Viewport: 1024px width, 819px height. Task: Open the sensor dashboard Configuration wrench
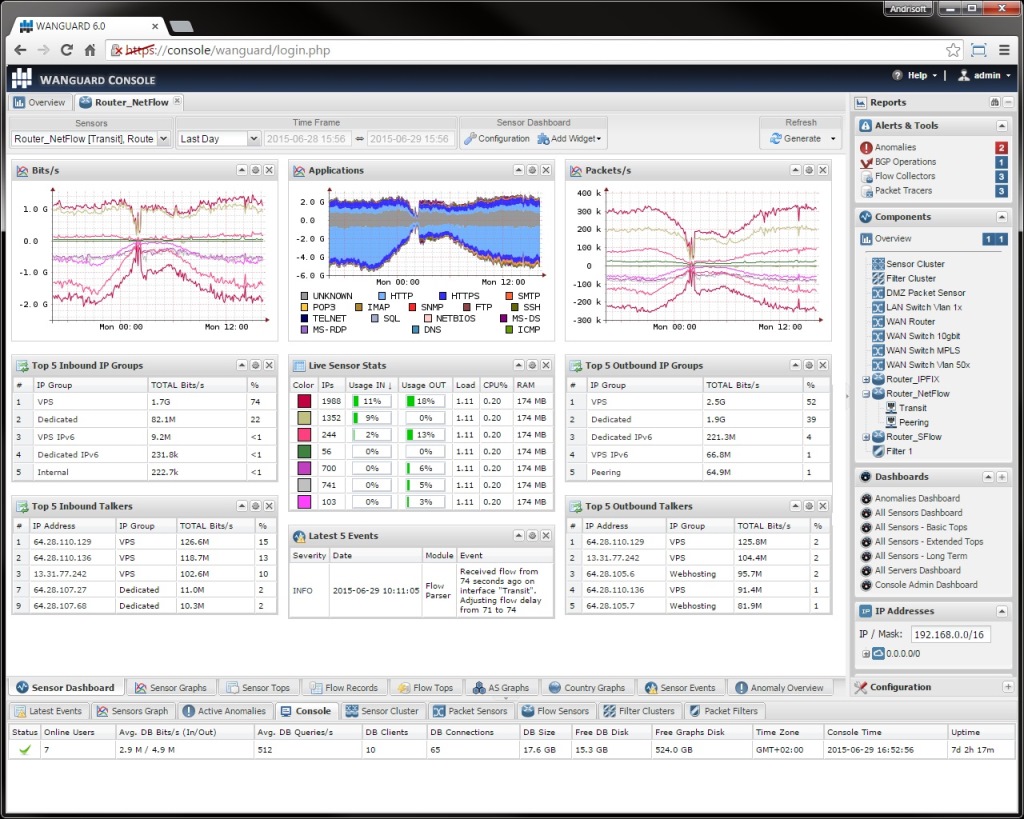point(497,138)
